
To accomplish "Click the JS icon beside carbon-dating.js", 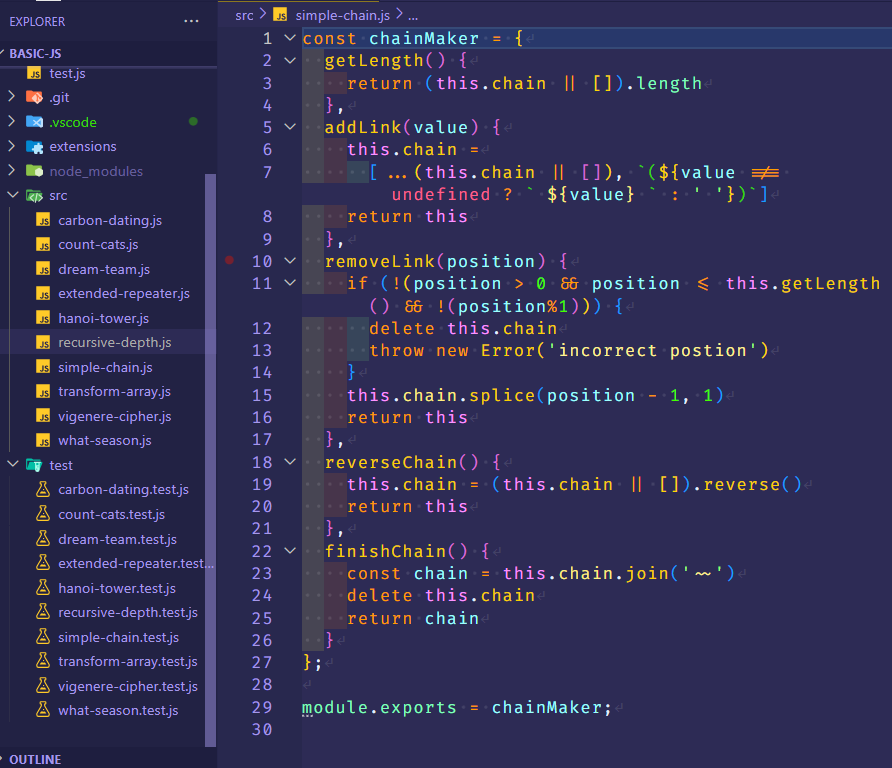I will click(x=43, y=220).
